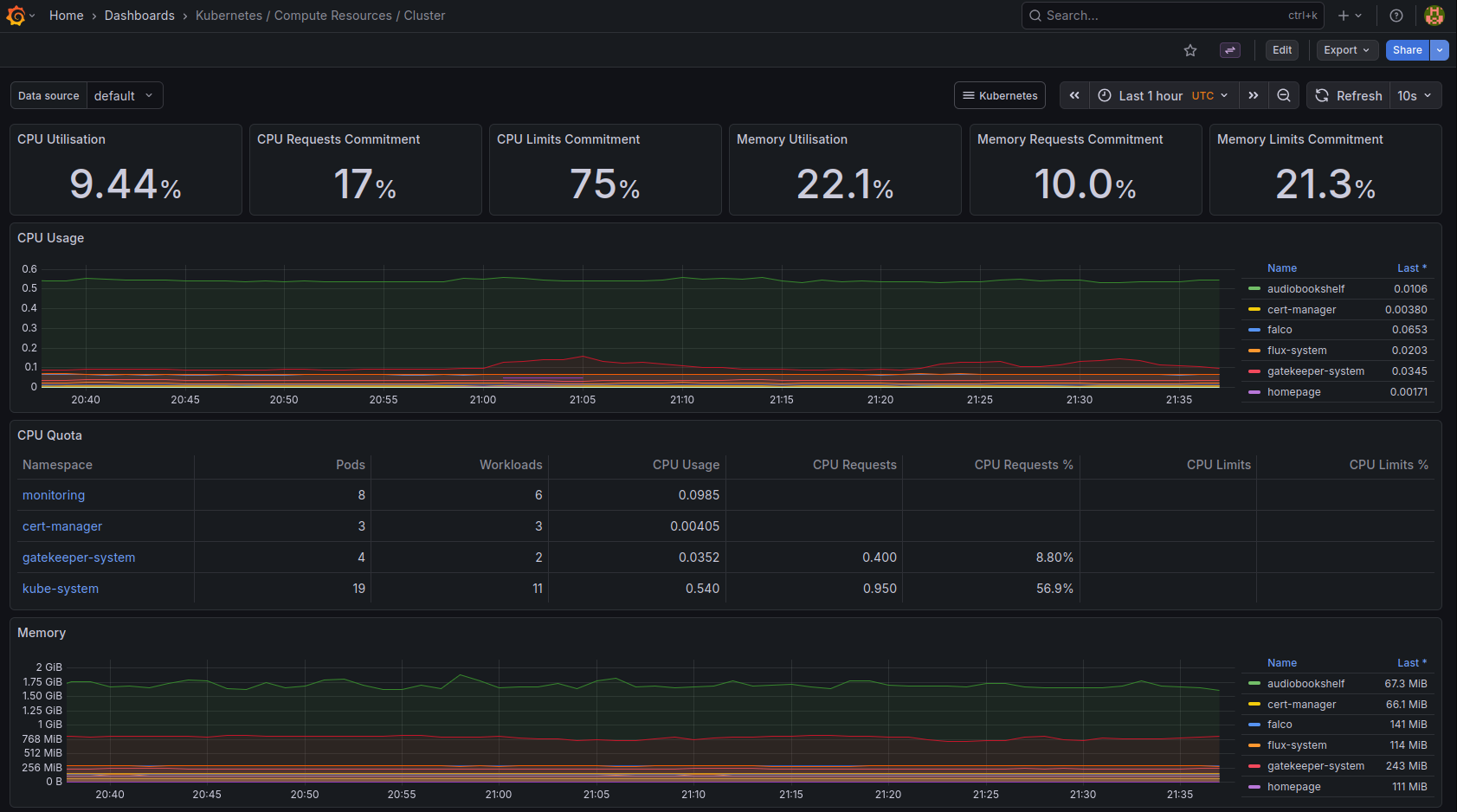
Task: Focus the Search field
Action: tap(1173, 16)
